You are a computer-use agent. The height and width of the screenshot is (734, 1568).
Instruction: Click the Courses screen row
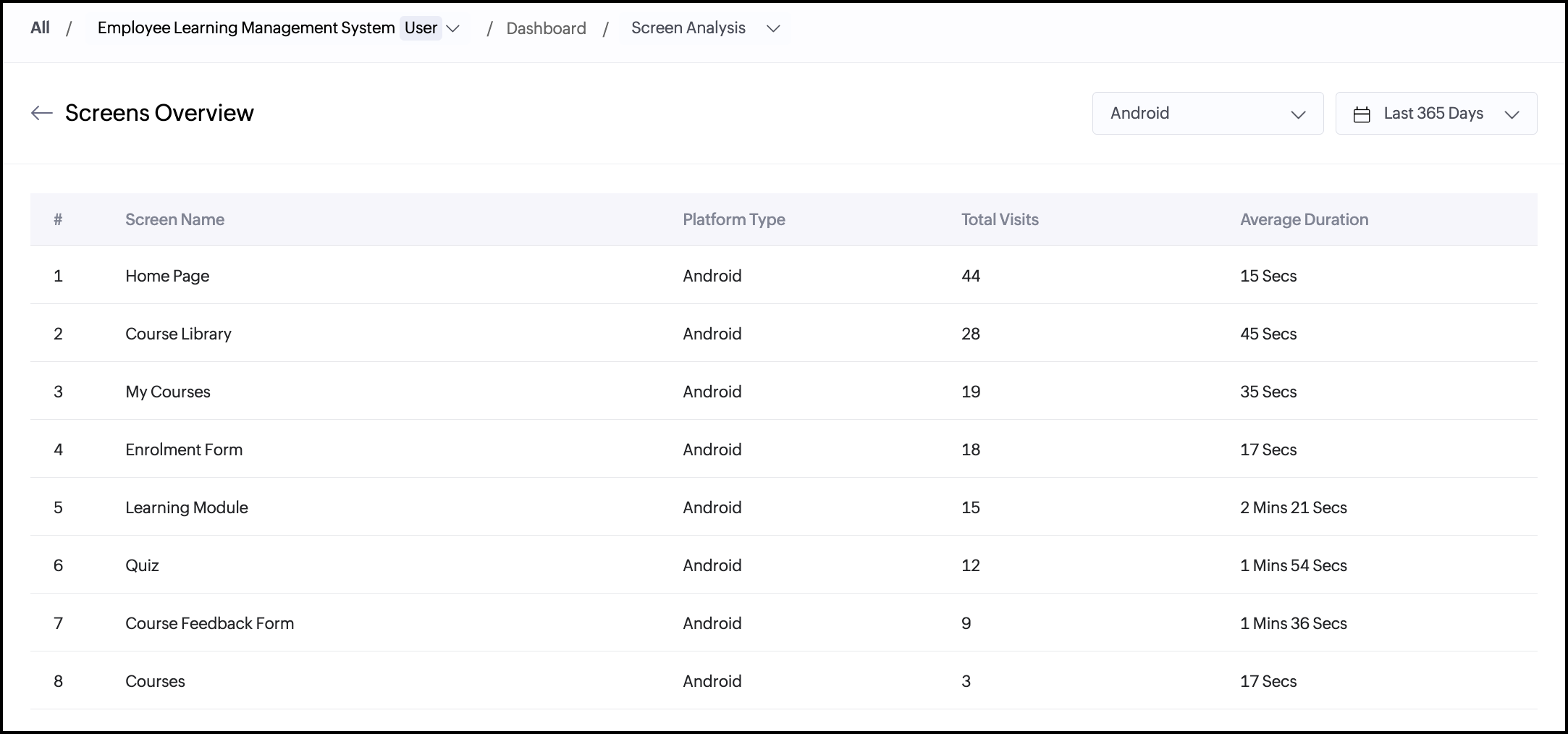pyautogui.click(x=155, y=681)
